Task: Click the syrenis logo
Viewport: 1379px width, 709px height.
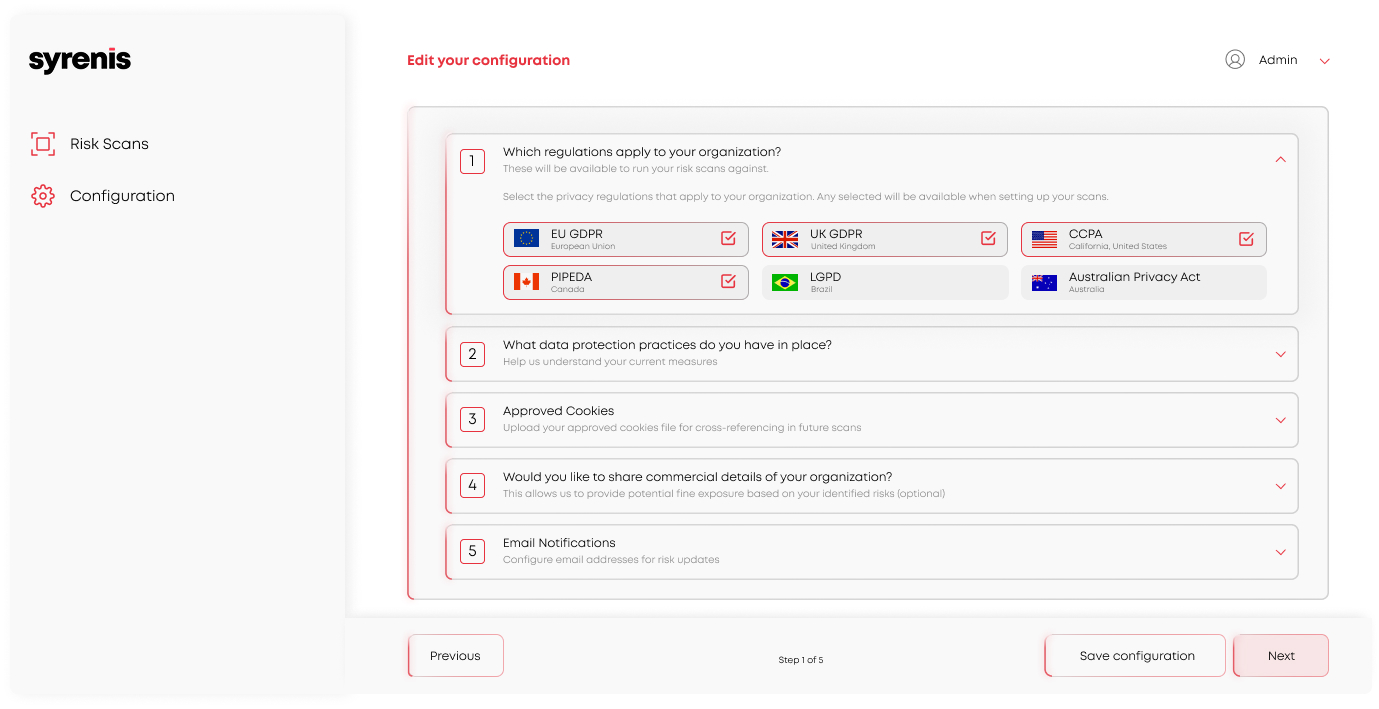Action: [x=80, y=60]
